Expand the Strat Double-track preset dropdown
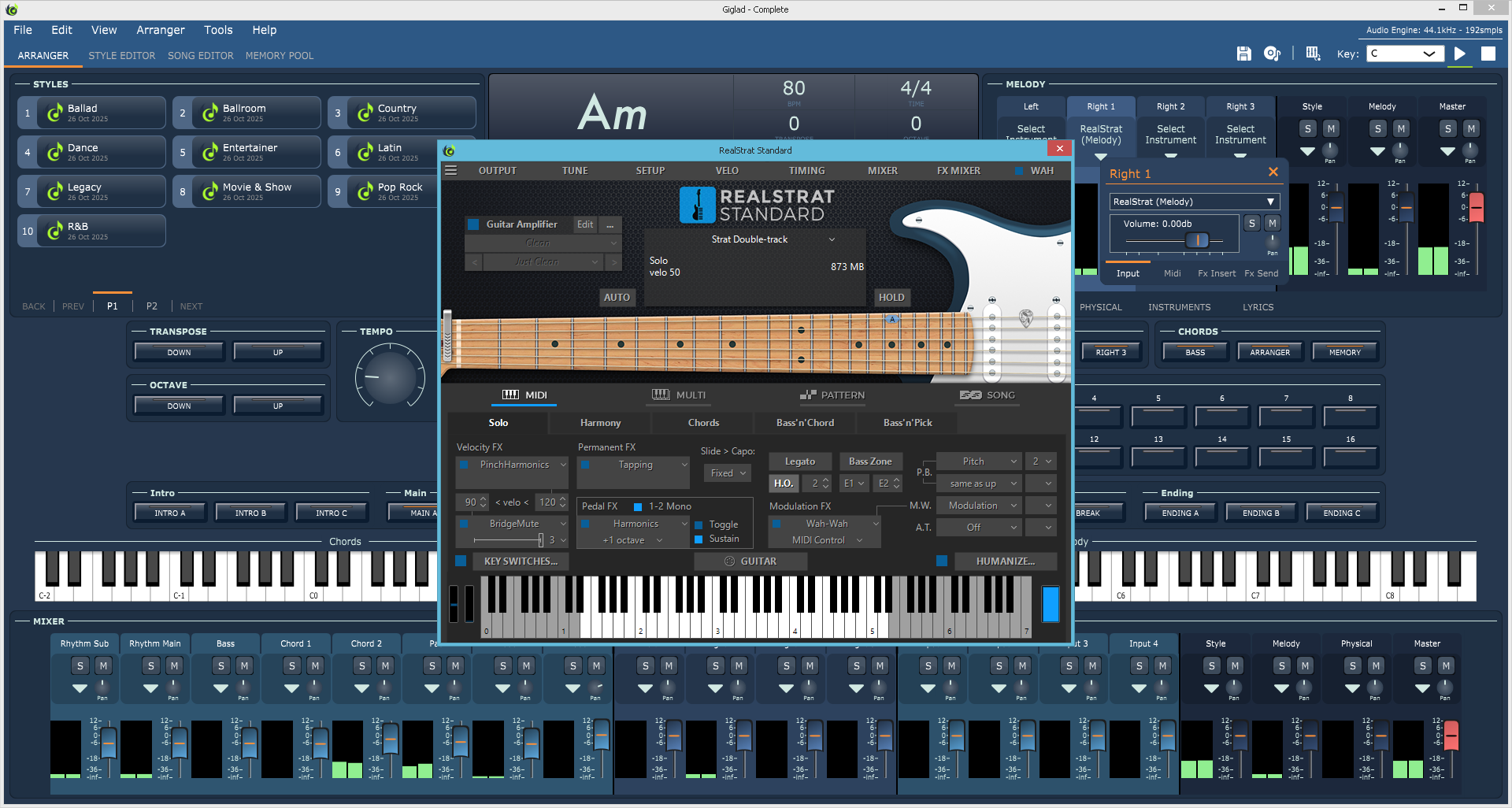This screenshot has width=1512, height=808. 832,239
